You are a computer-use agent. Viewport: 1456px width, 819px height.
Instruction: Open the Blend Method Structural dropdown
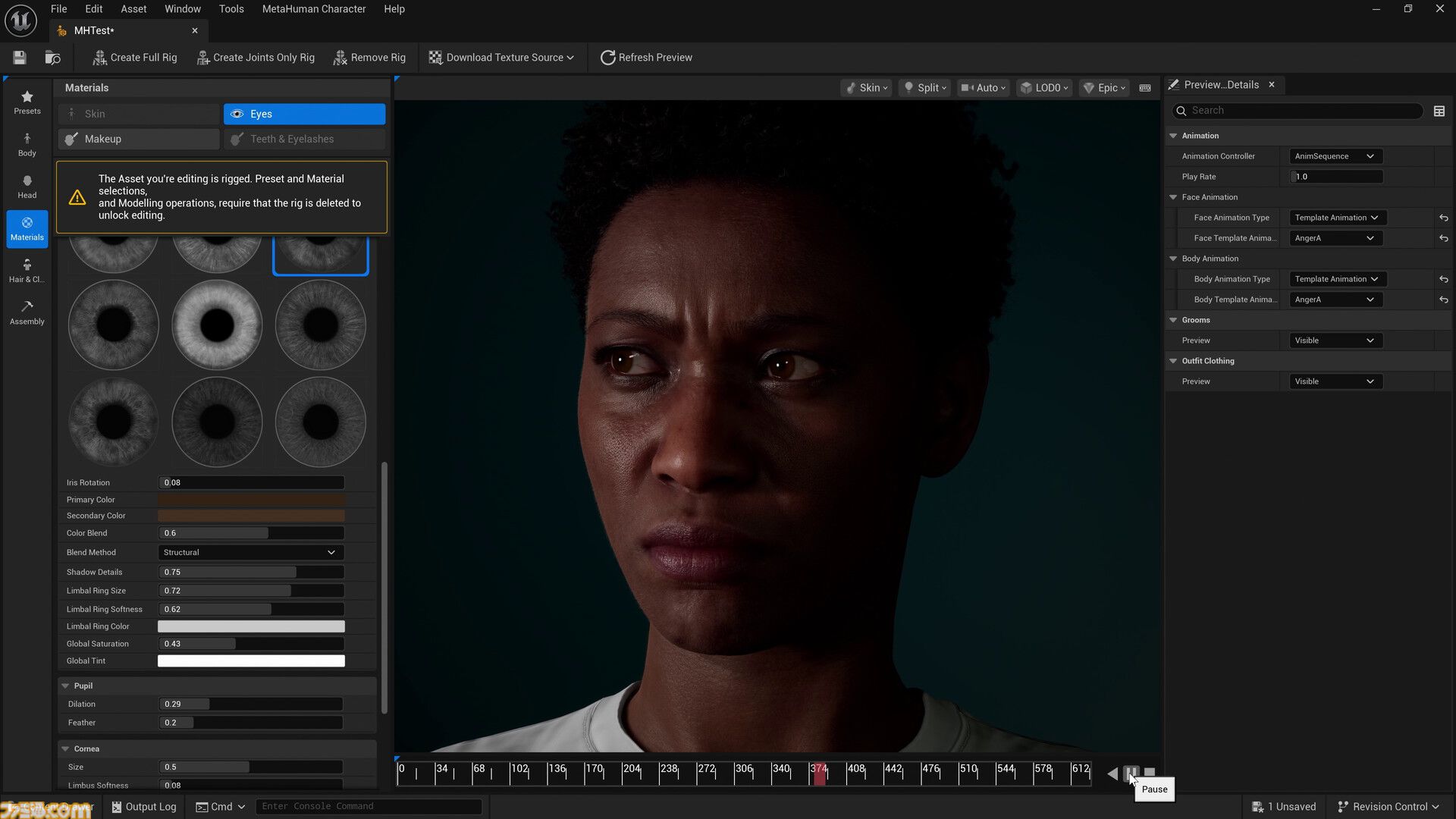(250, 553)
